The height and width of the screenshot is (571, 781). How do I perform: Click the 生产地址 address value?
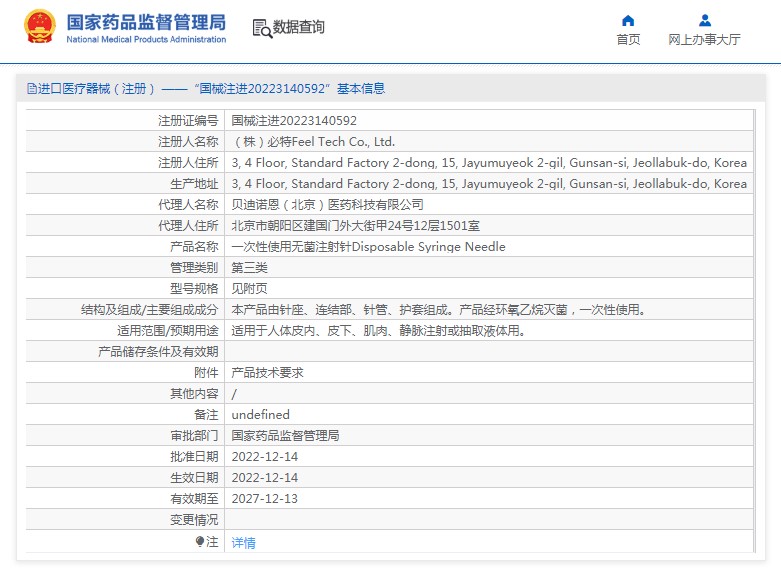click(x=489, y=184)
